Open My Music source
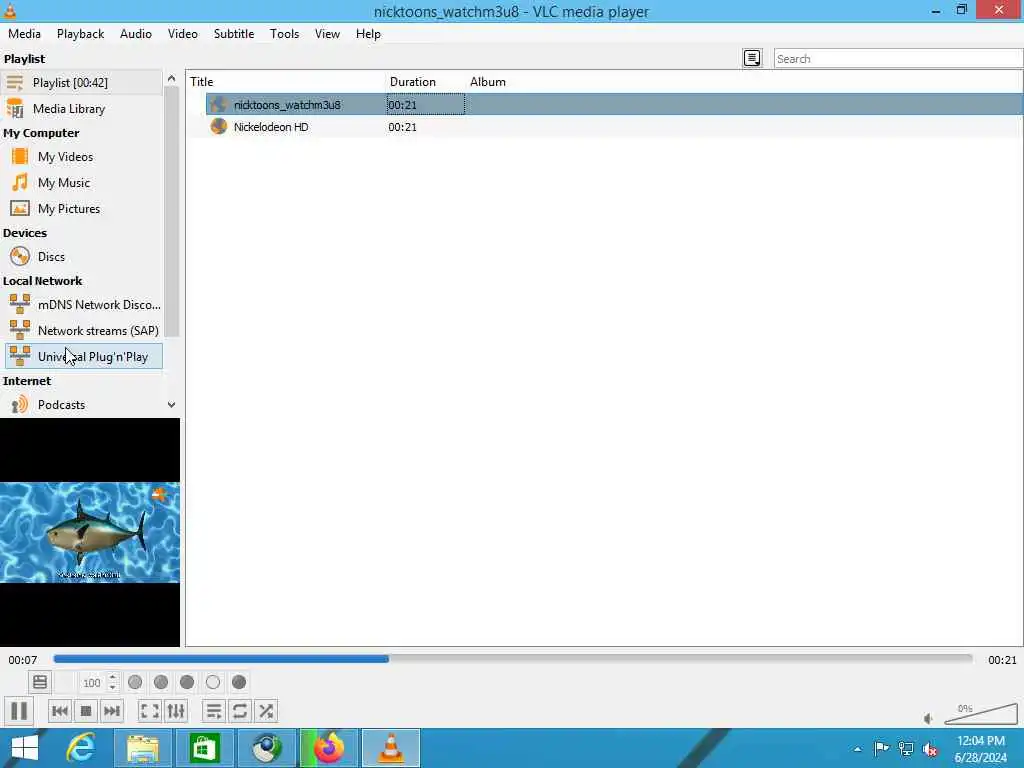The image size is (1024, 768). 82,183
